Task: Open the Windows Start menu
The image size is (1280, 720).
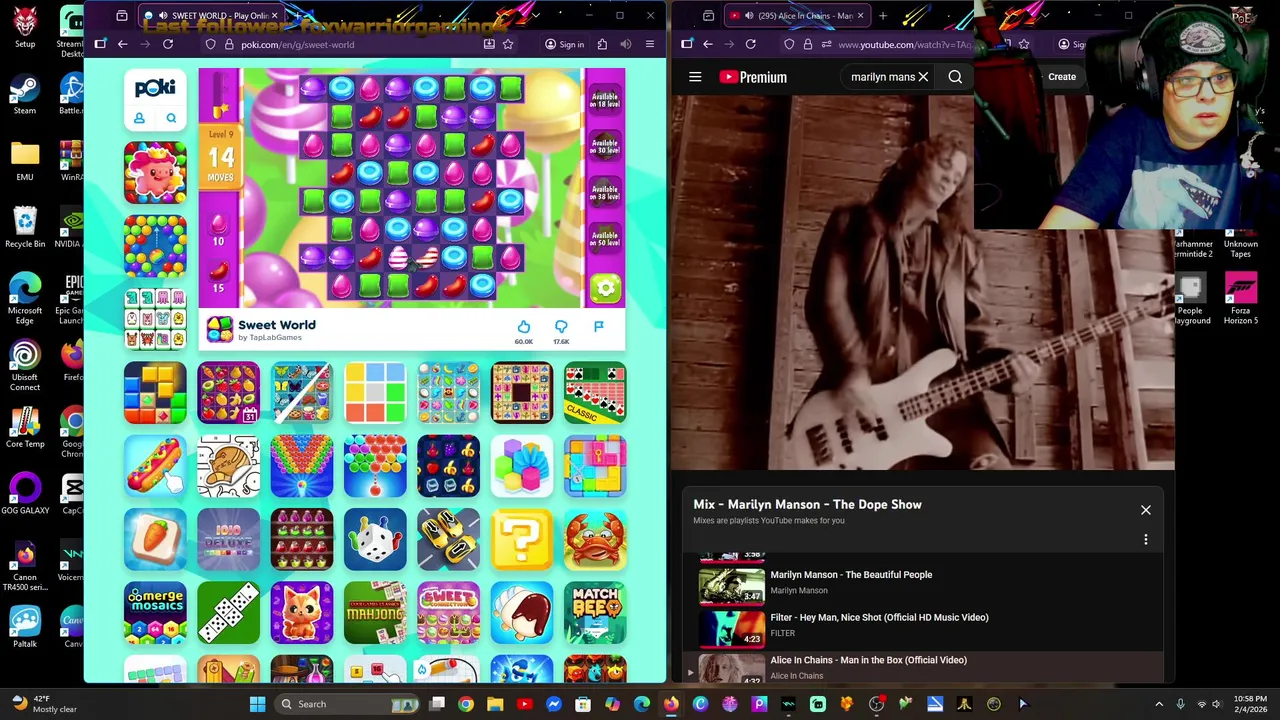Action: (257, 704)
